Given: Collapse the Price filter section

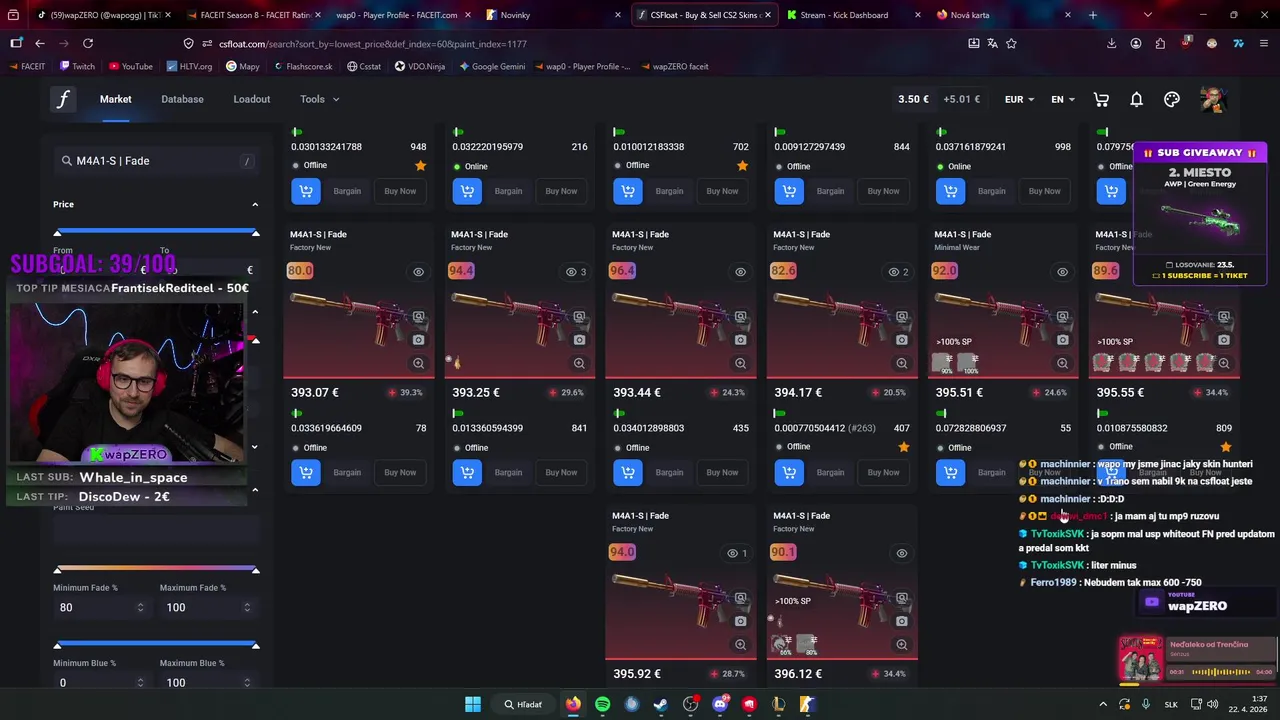Looking at the screenshot, I should coord(255,204).
